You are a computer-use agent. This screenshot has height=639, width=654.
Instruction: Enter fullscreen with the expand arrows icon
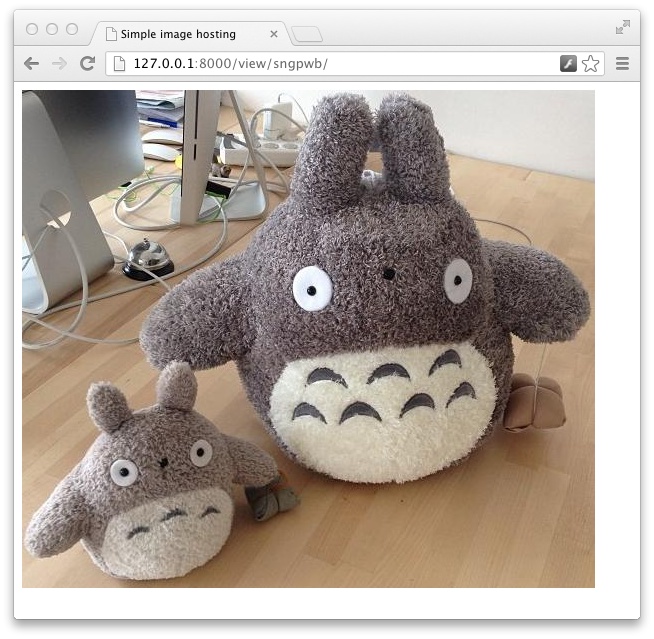pyautogui.click(x=623, y=27)
